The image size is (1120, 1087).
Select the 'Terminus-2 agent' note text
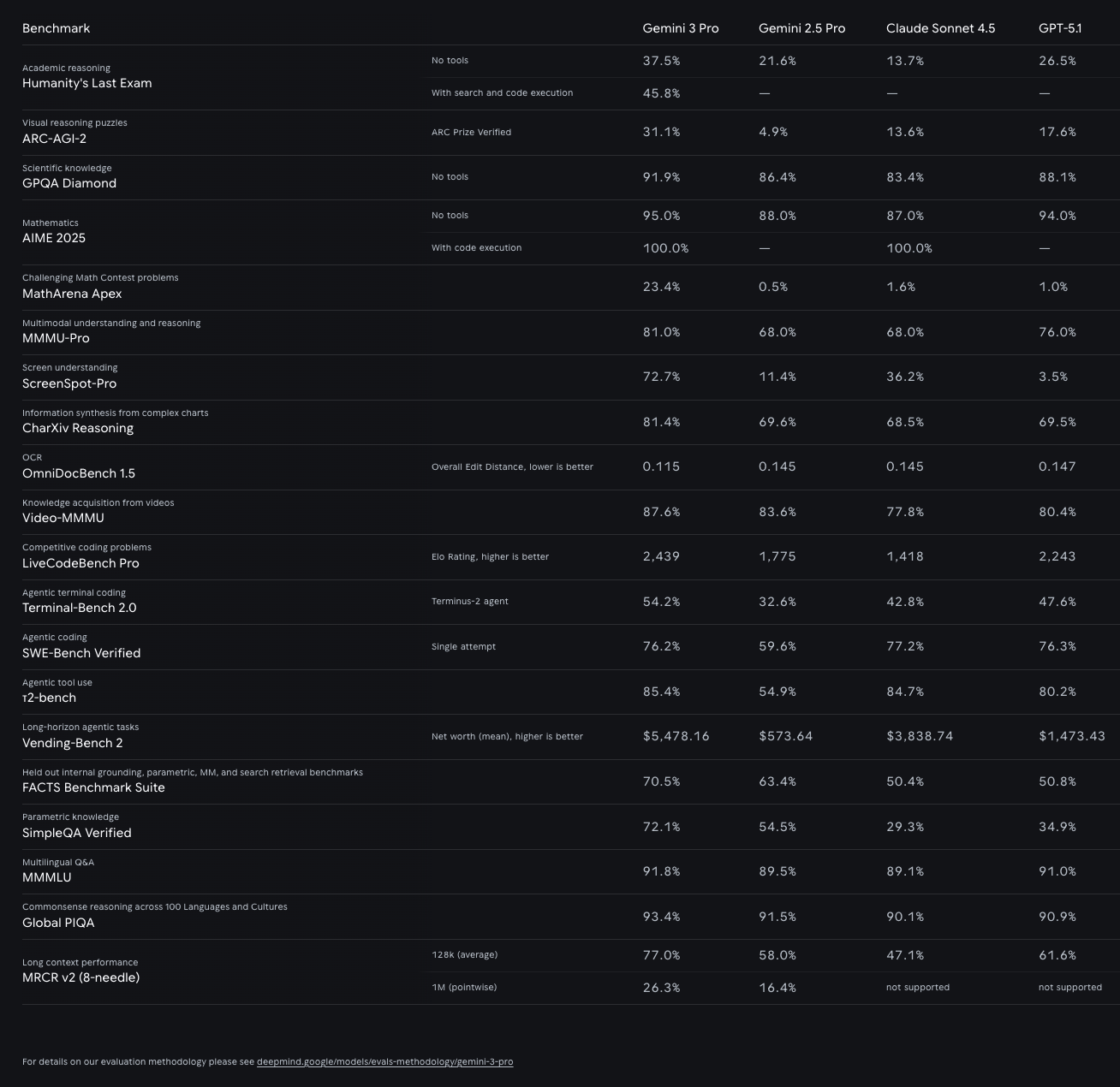(x=469, y=601)
